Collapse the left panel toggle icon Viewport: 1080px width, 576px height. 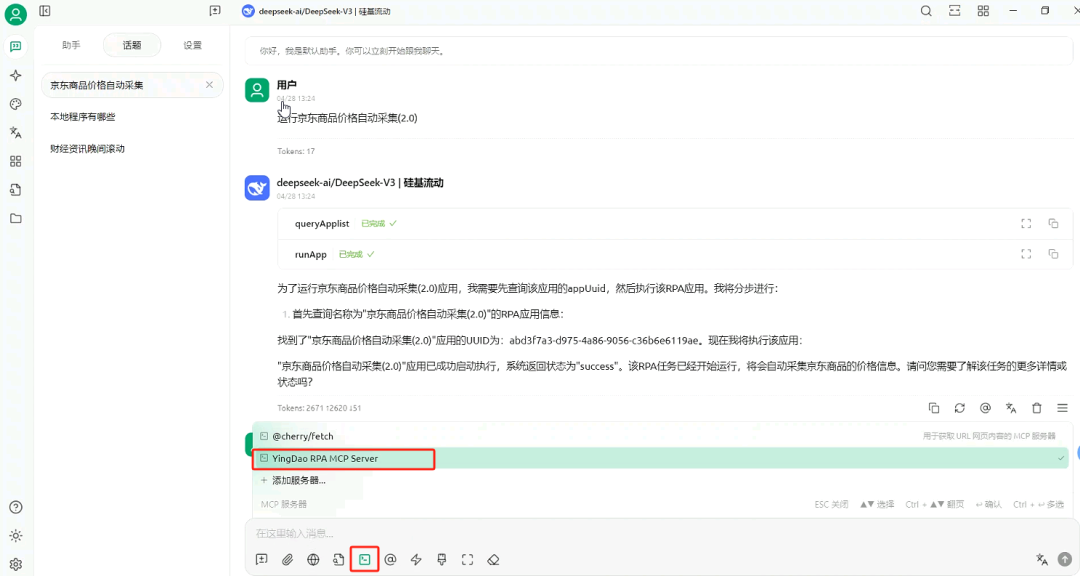[x=45, y=11]
